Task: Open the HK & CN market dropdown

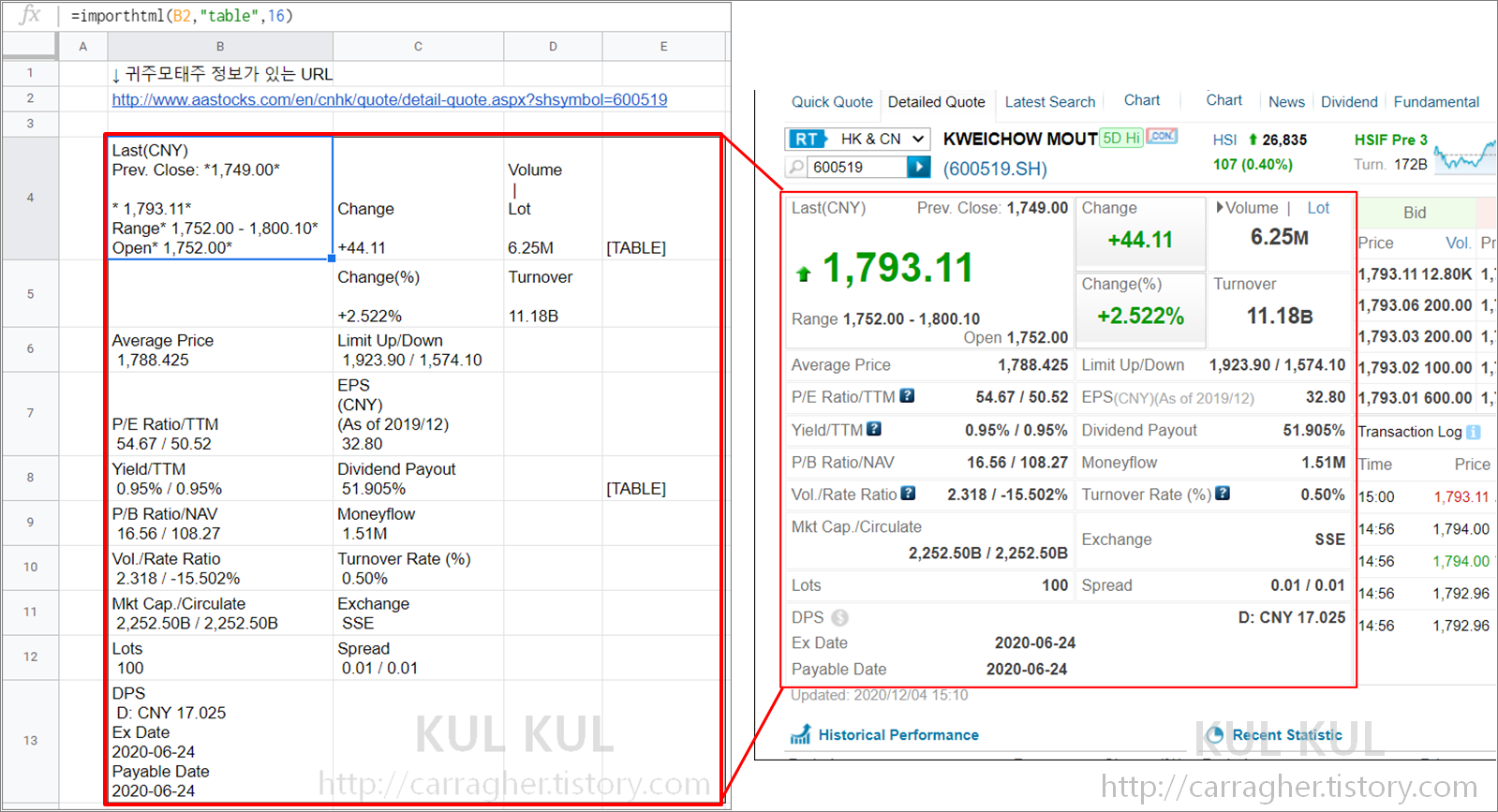Action: 881,139
